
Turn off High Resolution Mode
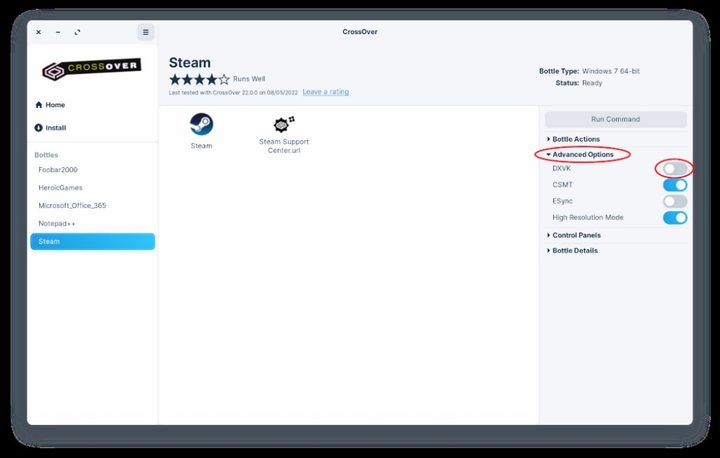click(x=675, y=217)
